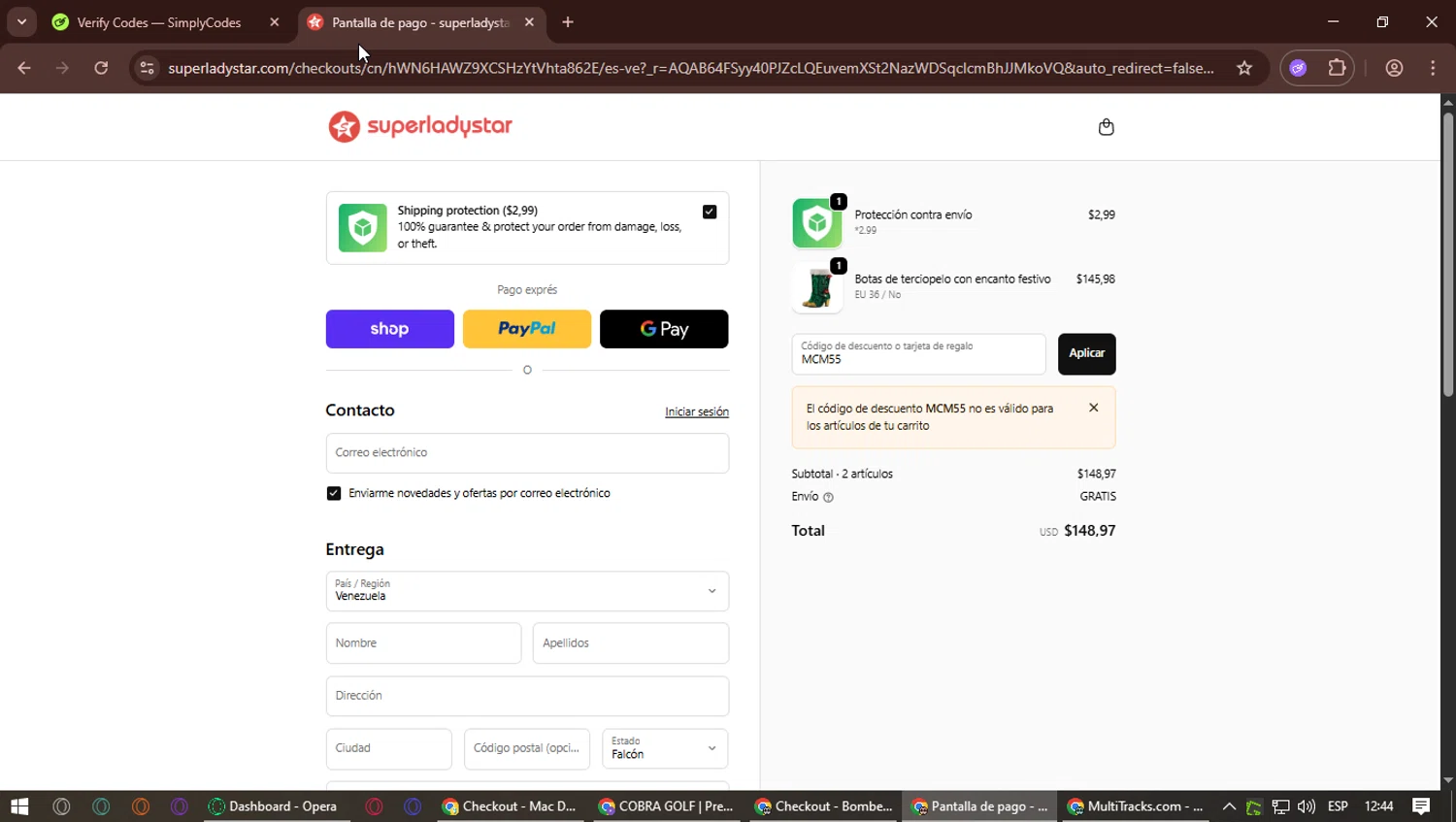The height and width of the screenshot is (822, 1456).
Task: Bookmark this page with star icon
Action: click(x=1244, y=68)
